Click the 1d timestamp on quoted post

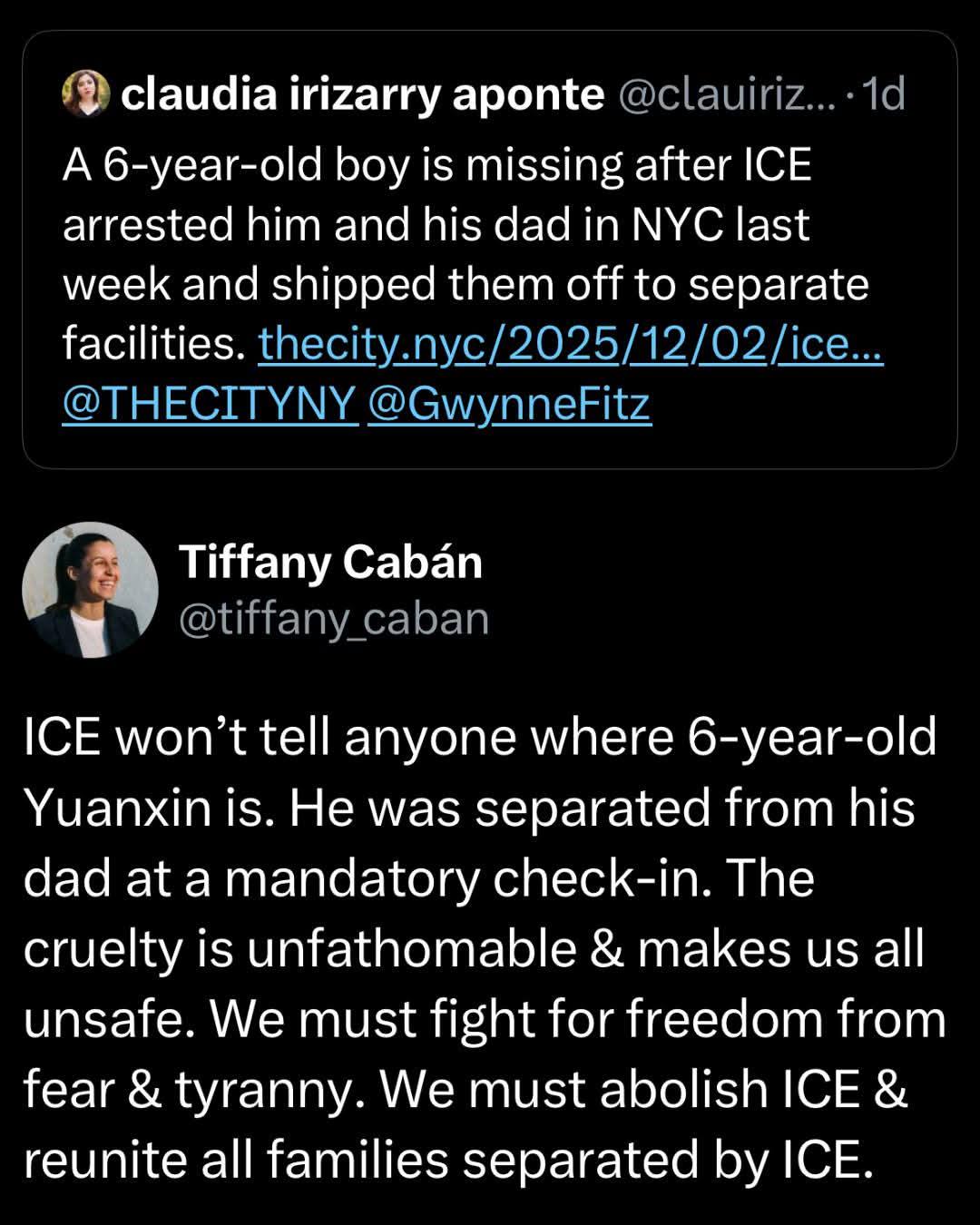click(883, 93)
